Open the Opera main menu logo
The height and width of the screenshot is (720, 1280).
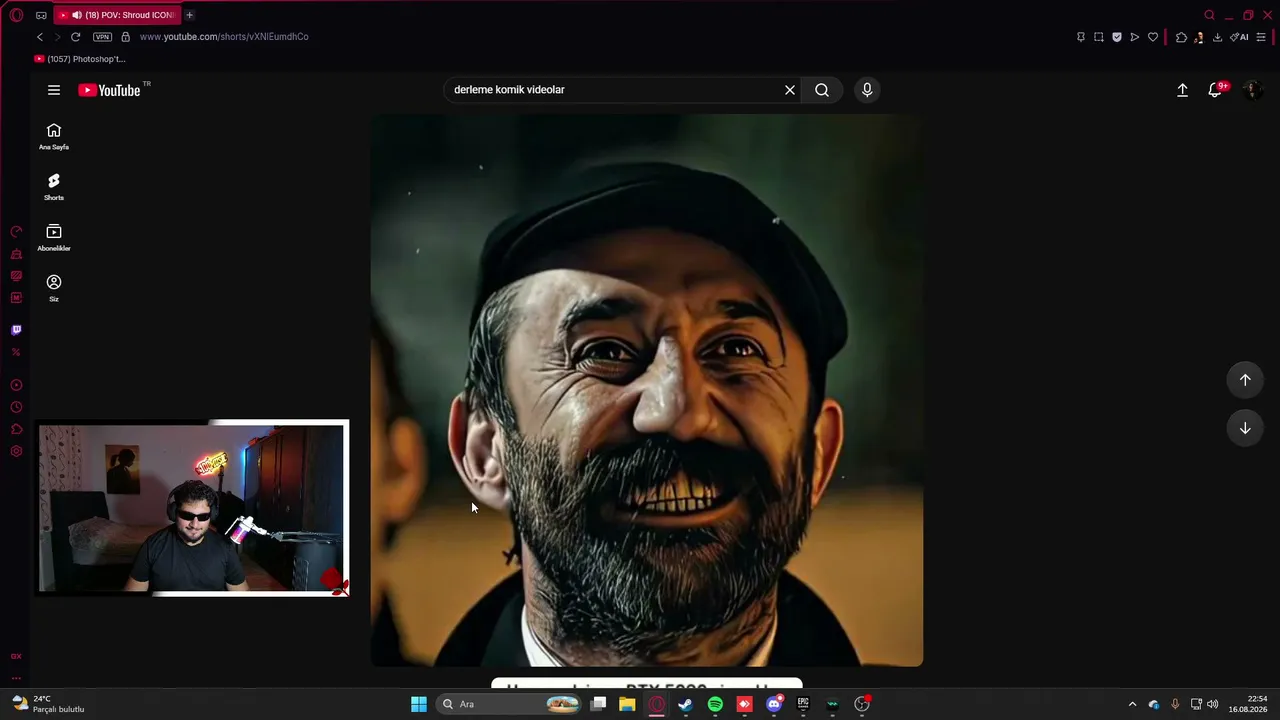pyautogui.click(x=16, y=15)
